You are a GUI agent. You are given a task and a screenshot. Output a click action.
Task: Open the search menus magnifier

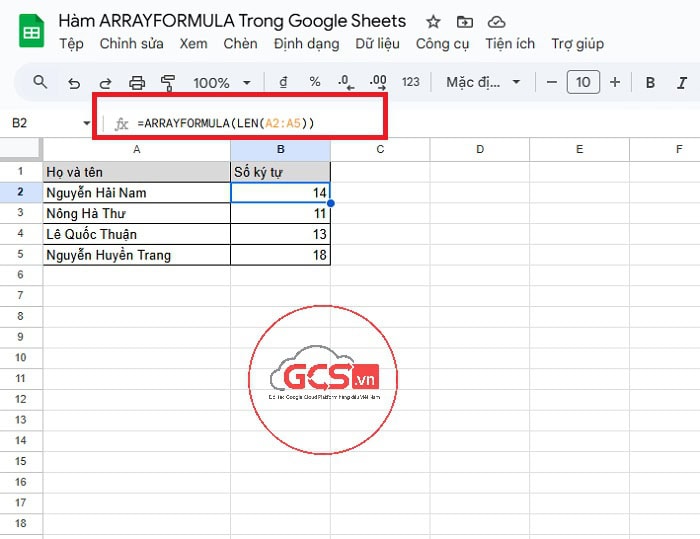[40, 82]
